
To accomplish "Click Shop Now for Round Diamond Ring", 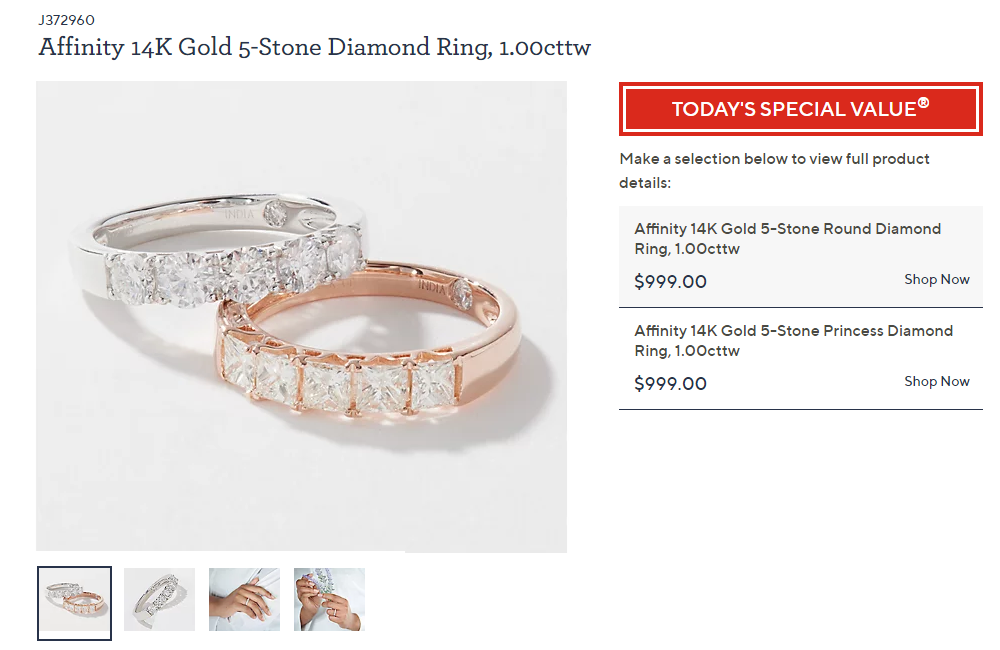I will (x=936, y=280).
